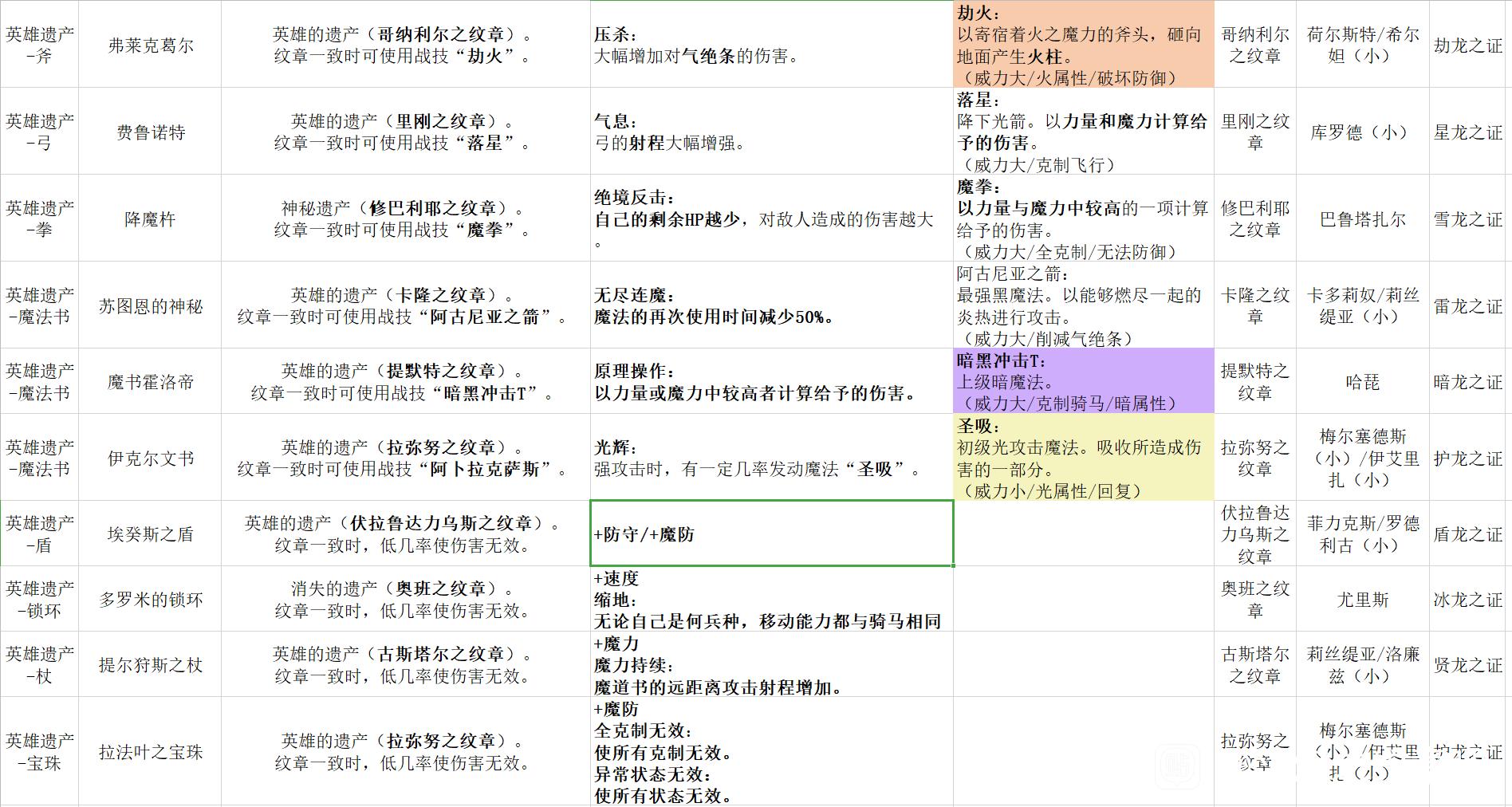The width and height of the screenshot is (1512, 807).
Task: Click the cell starting with 绝境反击:
Action: click(771, 218)
